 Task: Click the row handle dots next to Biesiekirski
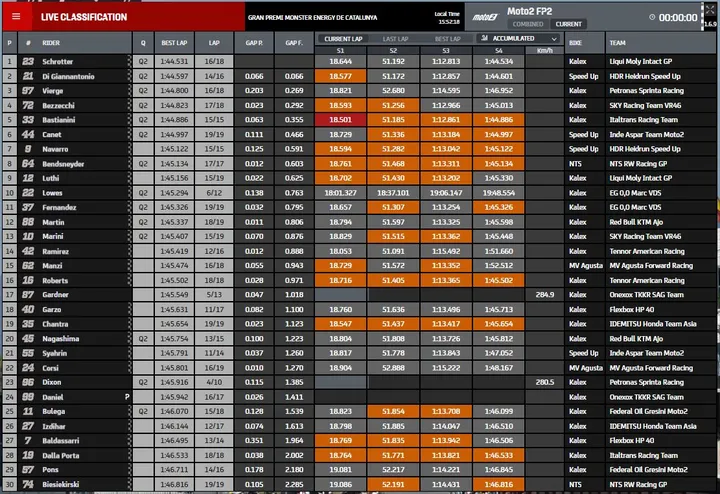coord(129,484)
